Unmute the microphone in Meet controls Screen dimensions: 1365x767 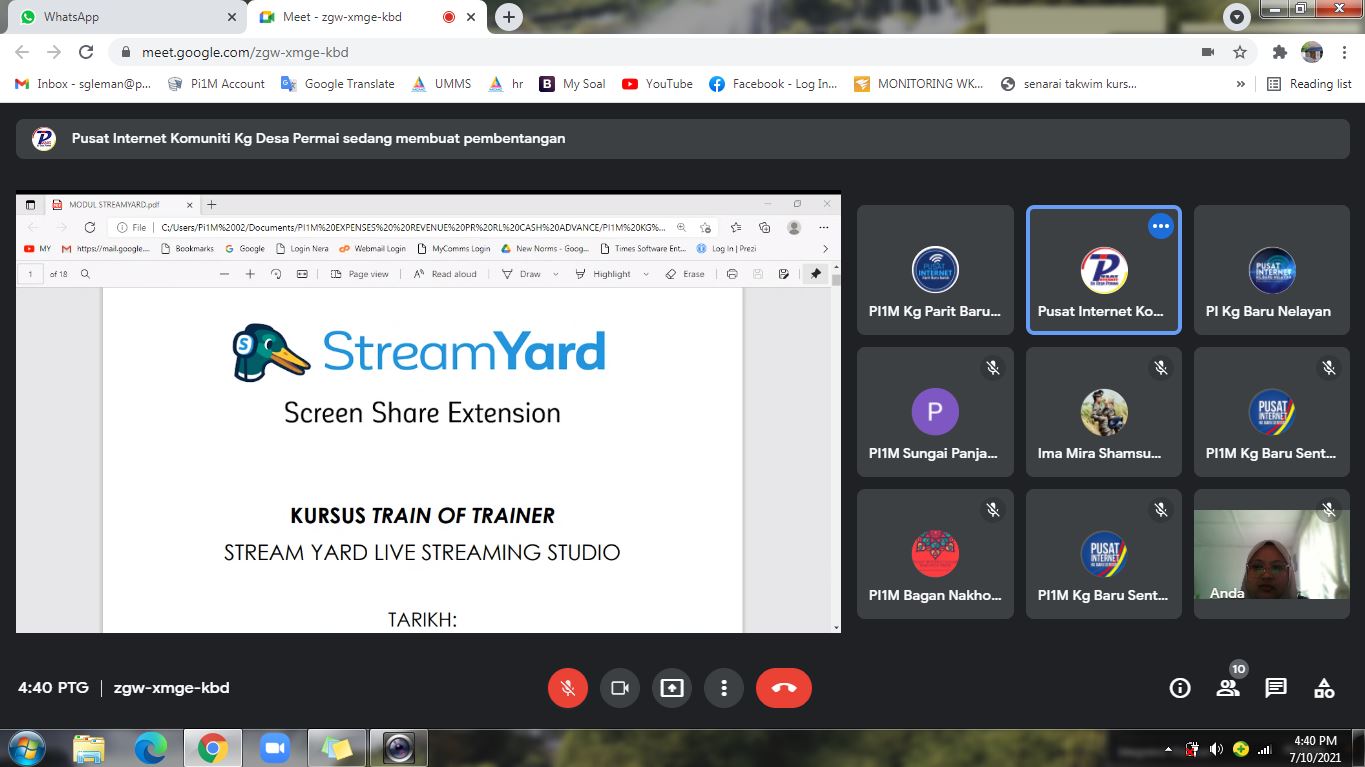point(567,688)
